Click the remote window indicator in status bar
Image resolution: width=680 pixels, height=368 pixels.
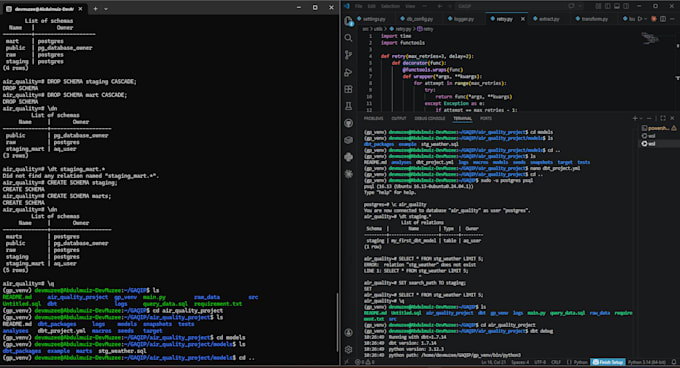(346, 362)
